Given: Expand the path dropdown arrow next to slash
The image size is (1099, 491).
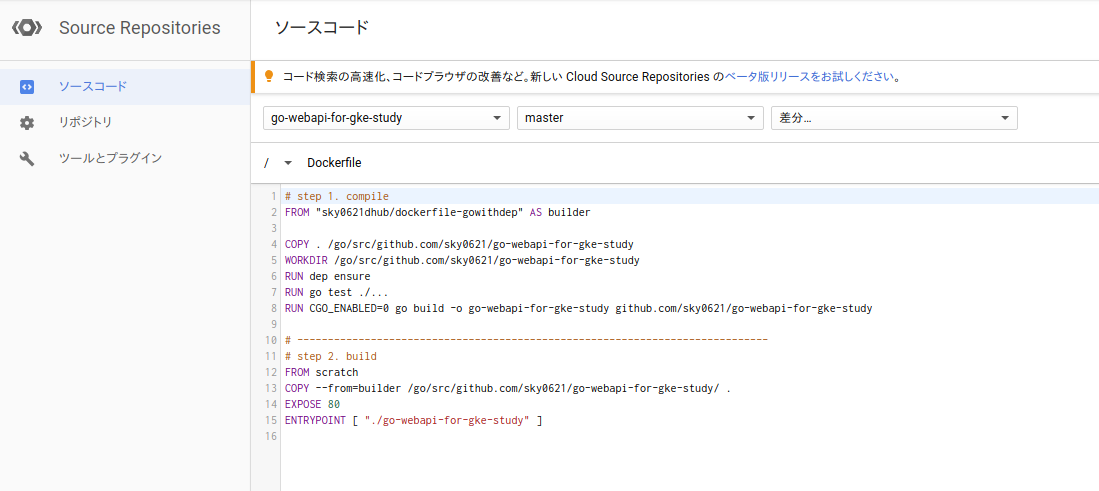Looking at the screenshot, I should [287, 163].
